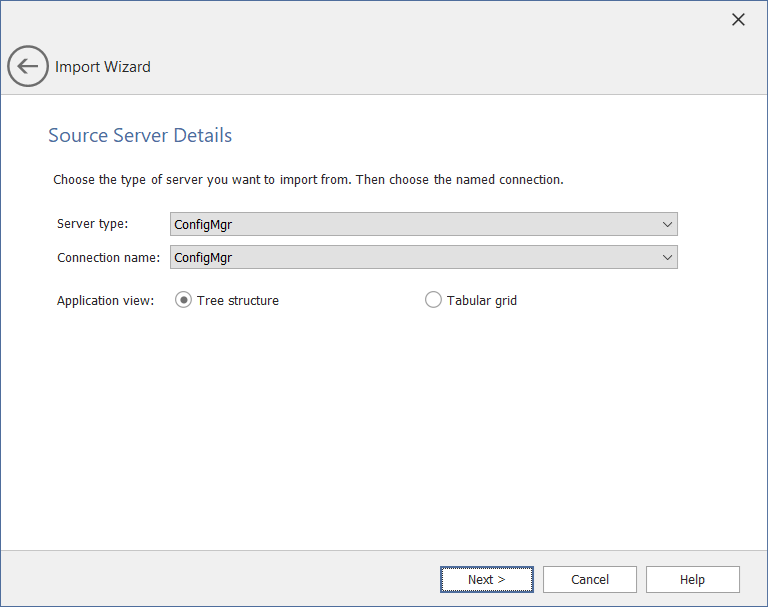Click the server type instruction text
768x607 pixels.
[308, 180]
